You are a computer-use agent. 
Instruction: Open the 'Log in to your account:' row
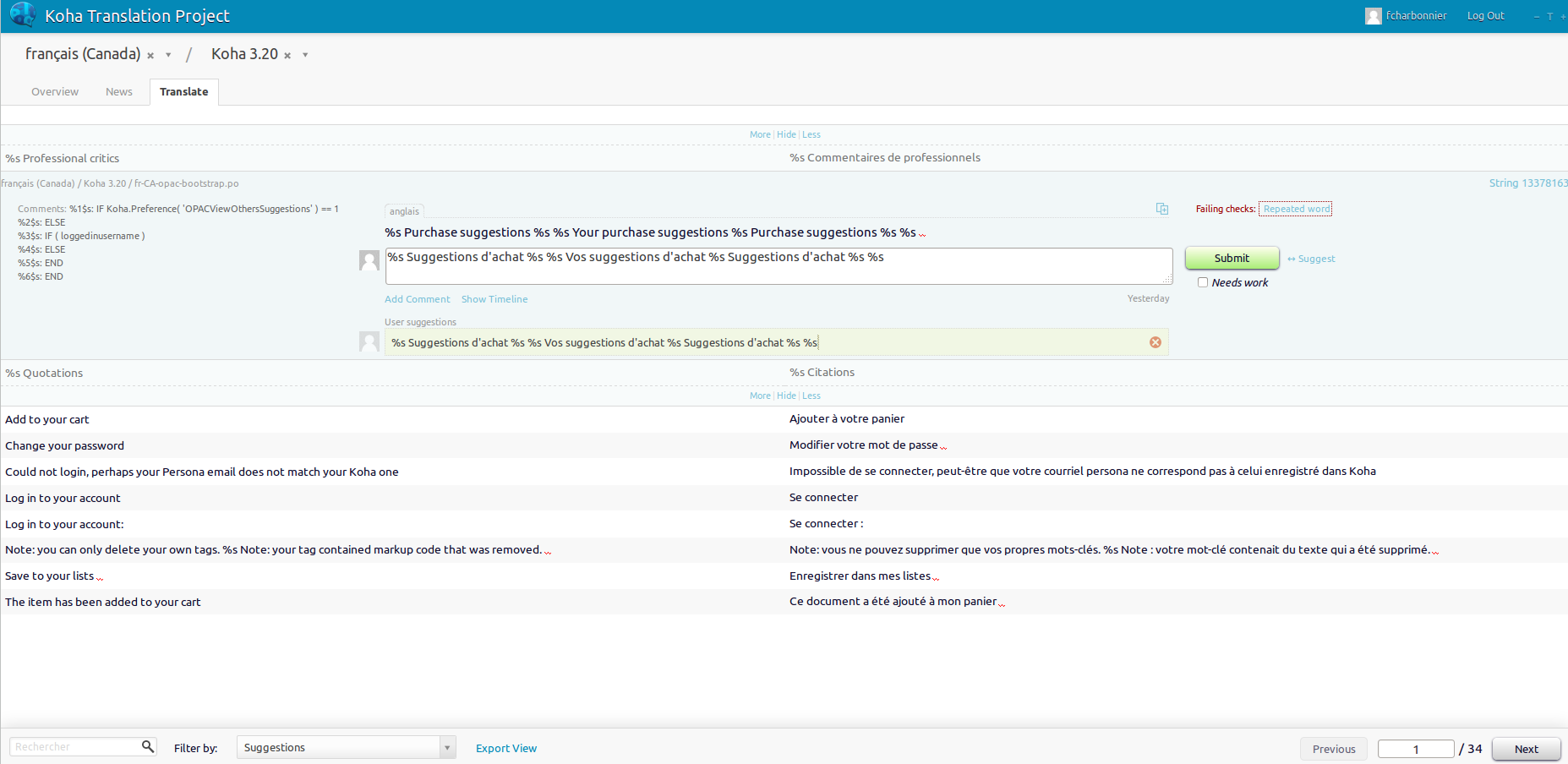pos(784,524)
